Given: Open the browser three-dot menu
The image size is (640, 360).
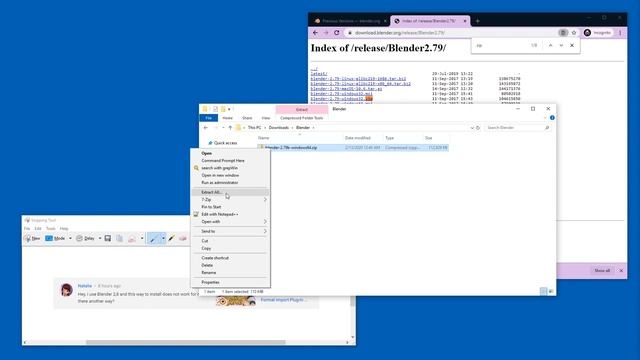Looking at the screenshot, I should pos(620,33).
